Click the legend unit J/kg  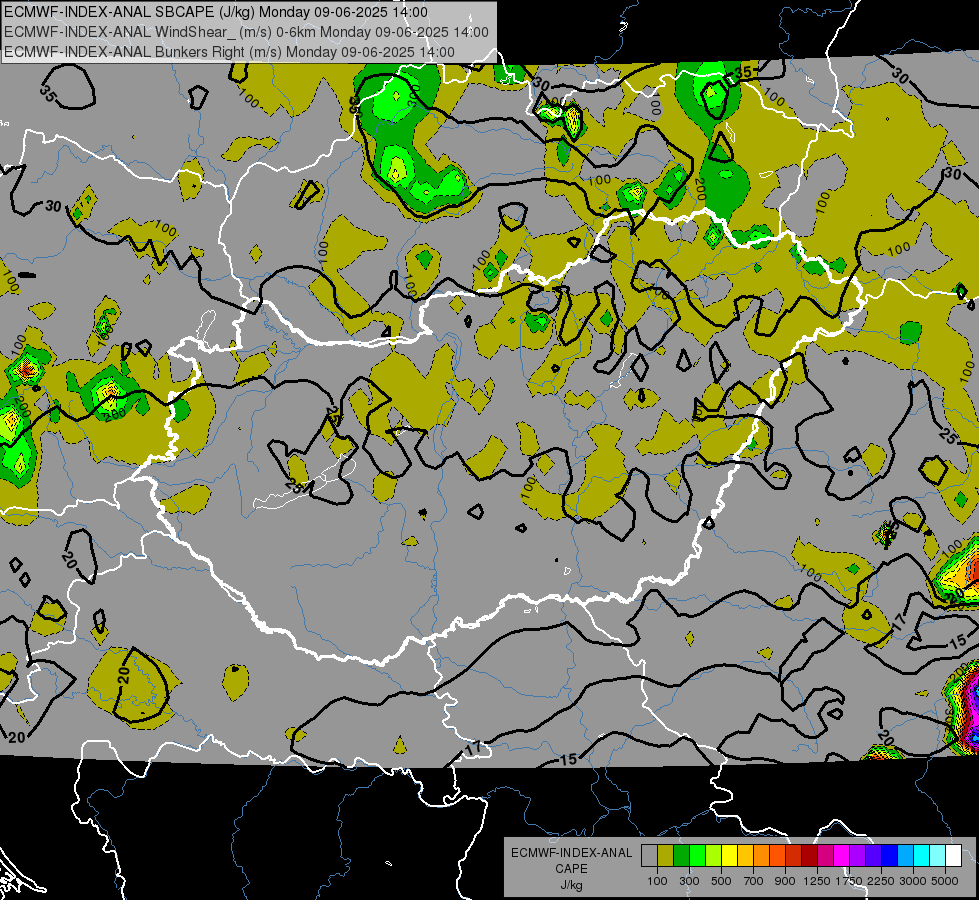click(571, 885)
